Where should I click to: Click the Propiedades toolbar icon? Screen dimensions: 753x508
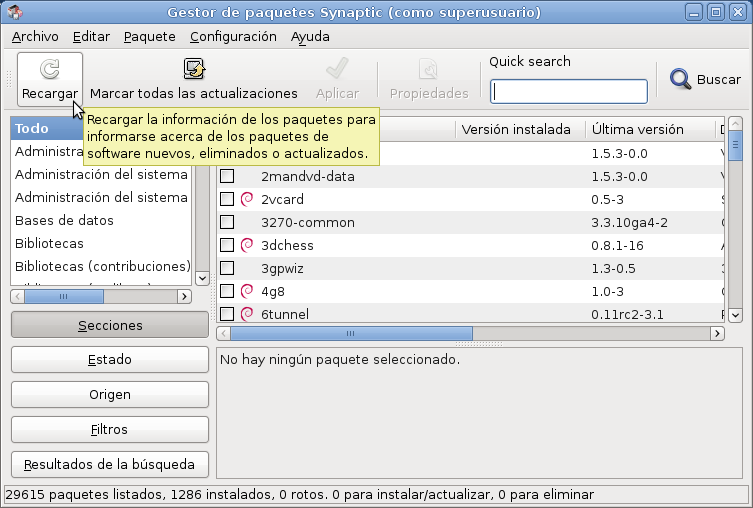pos(428,69)
